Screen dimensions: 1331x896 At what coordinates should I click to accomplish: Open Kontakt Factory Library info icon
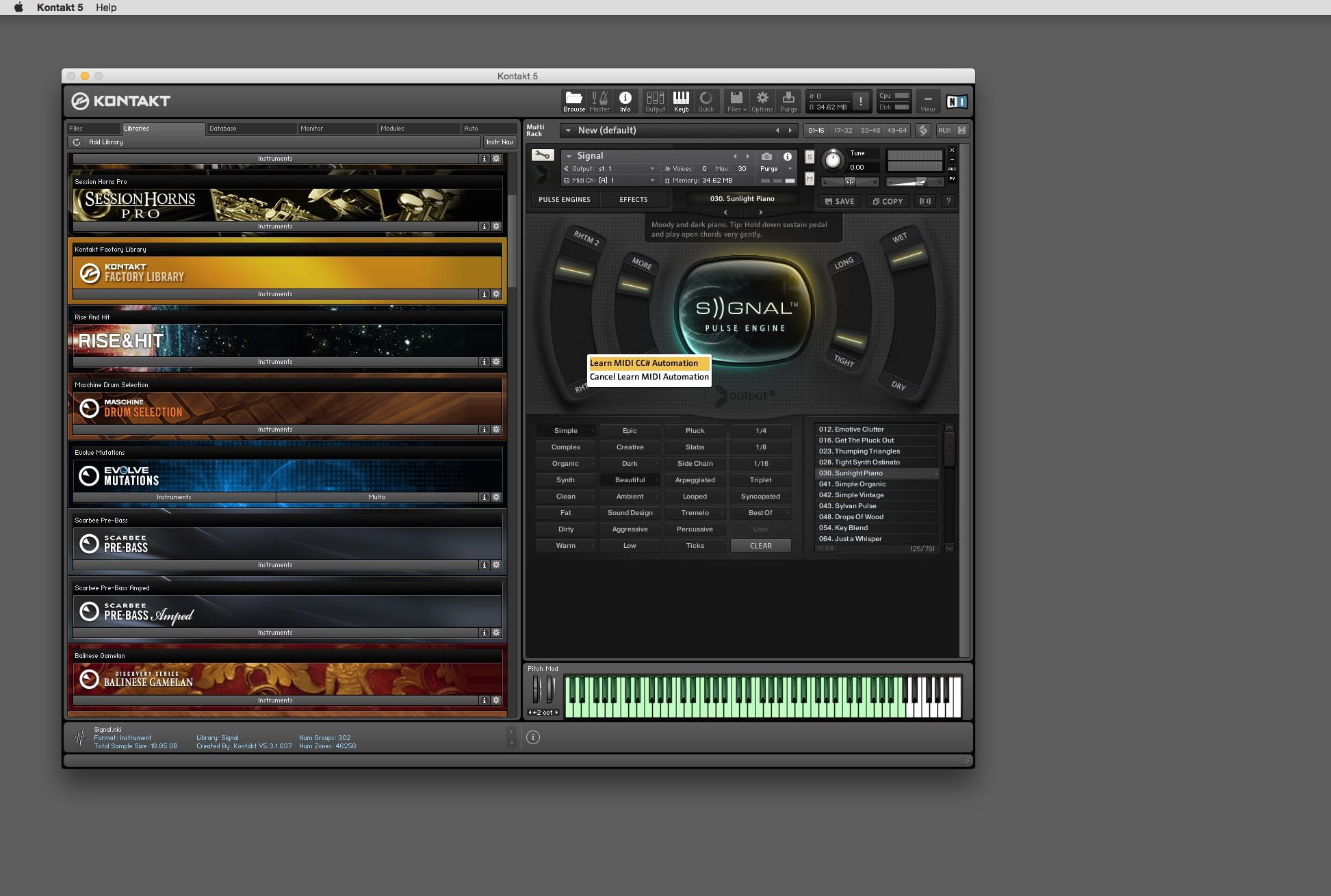(484, 294)
